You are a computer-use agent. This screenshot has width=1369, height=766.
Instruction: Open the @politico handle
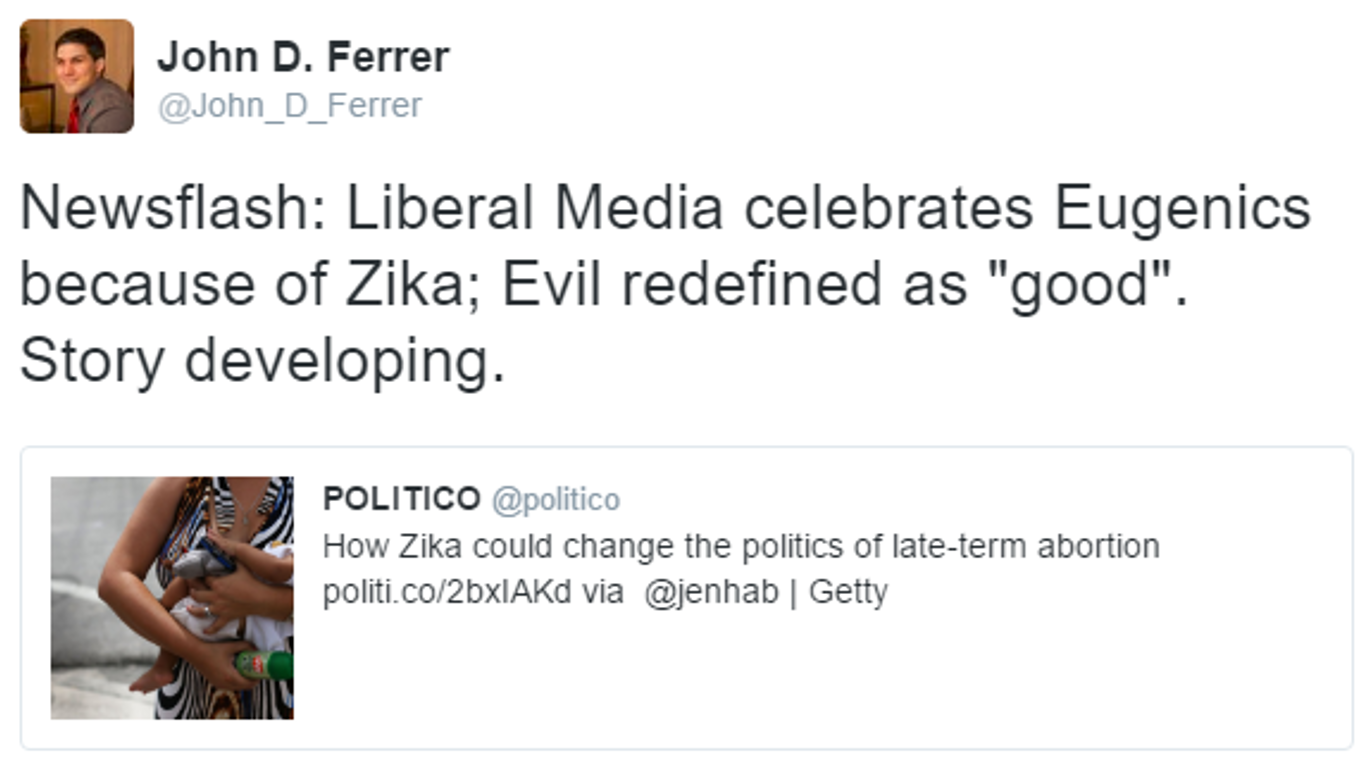[x=555, y=499]
